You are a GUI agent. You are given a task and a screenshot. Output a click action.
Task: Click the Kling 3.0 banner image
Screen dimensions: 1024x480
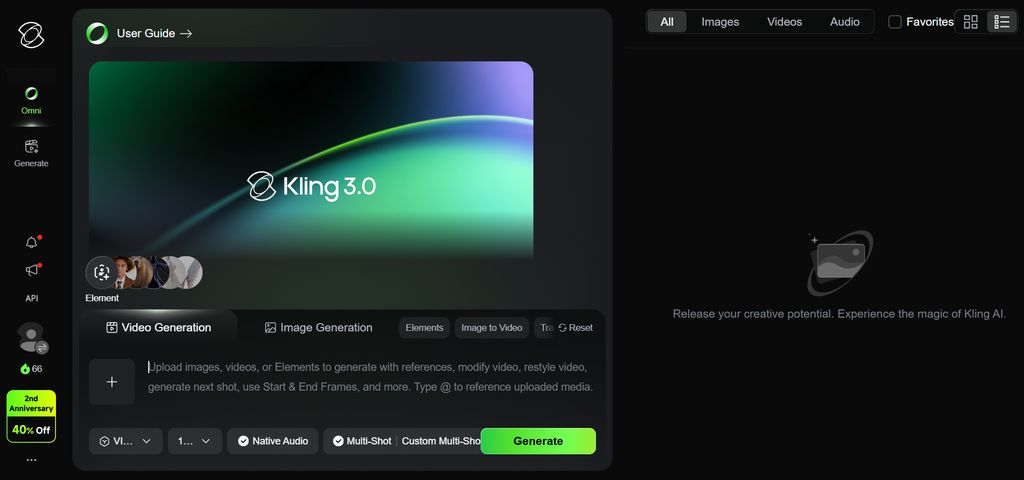coord(311,160)
